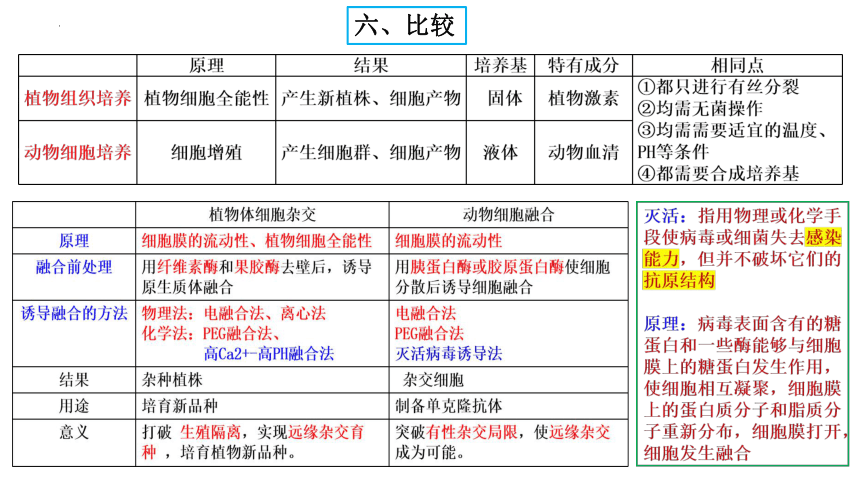This screenshot has width=860, height=484.
Task: Click the red '胰蛋白酶或胶原蛋白酶' text
Action: [487, 267]
